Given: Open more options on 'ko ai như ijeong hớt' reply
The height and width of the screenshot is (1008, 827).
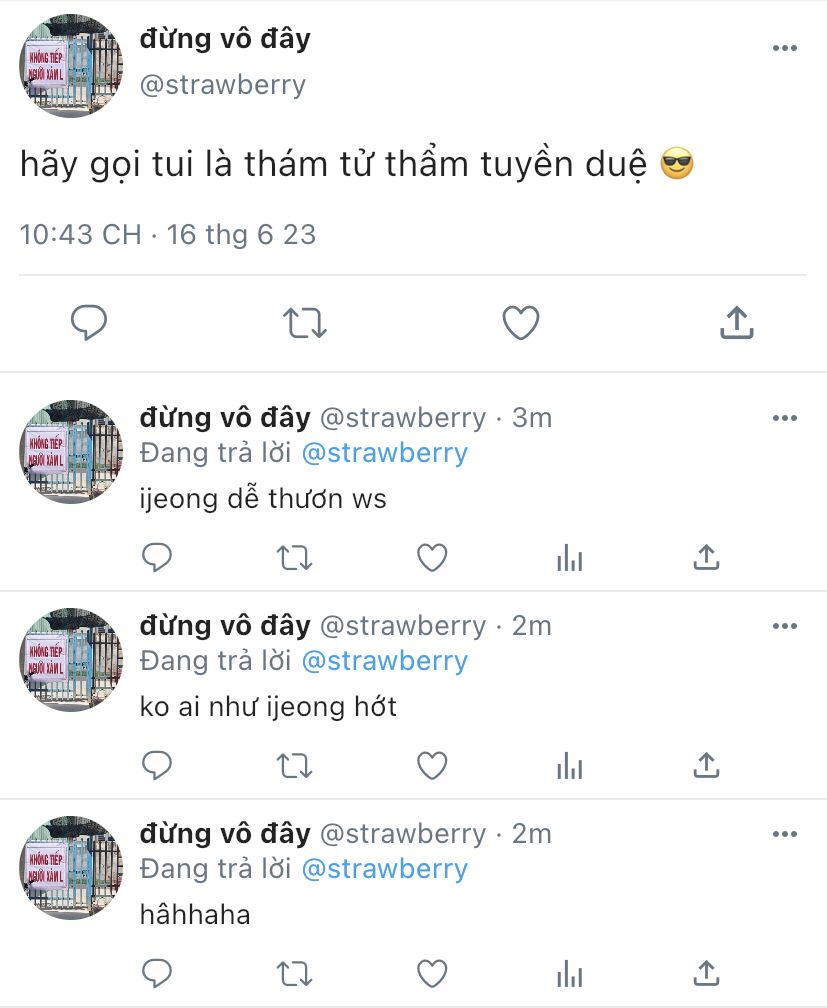Looking at the screenshot, I should pyautogui.click(x=785, y=626).
